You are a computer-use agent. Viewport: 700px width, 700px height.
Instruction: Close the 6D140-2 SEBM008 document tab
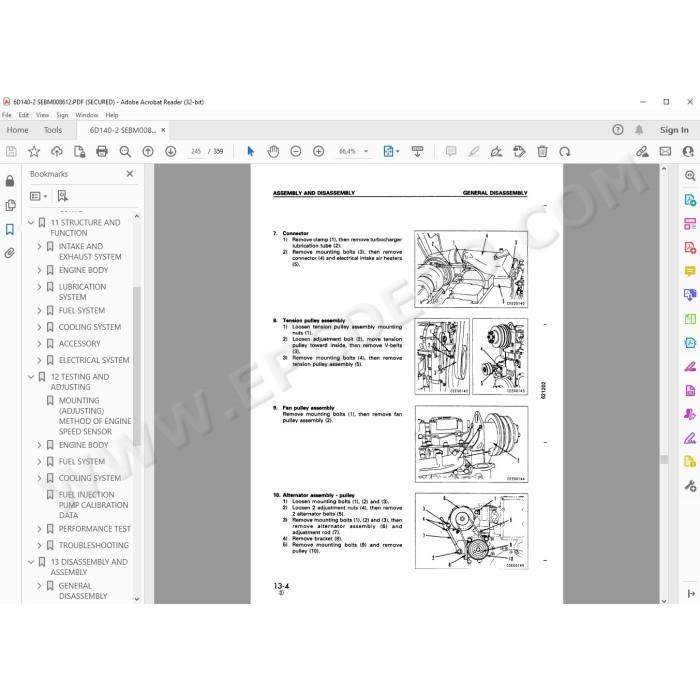(x=163, y=130)
